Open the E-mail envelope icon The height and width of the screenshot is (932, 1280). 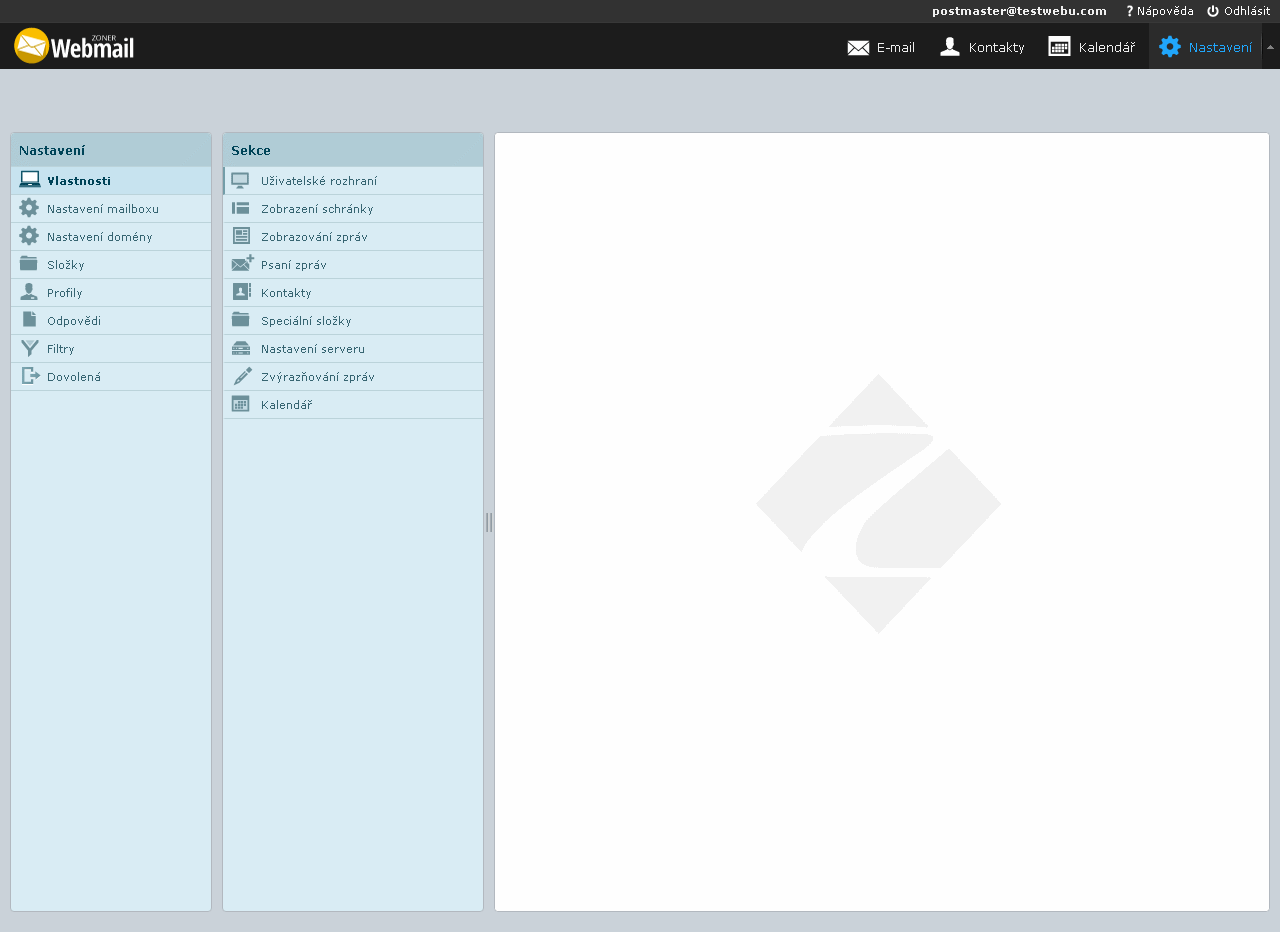[858, 47]
